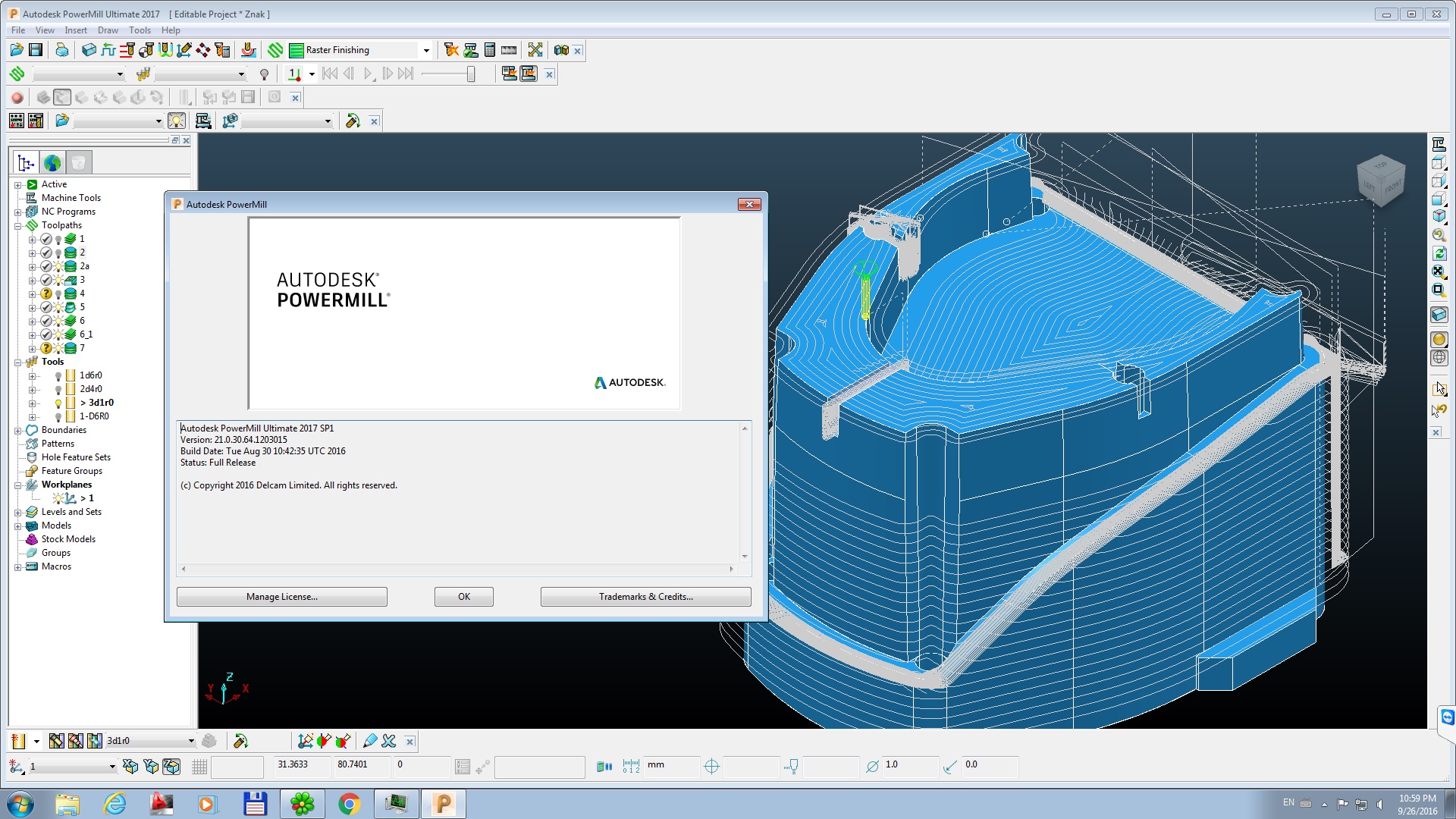The image size is (1456, 819).
Task: Save project using floppy disk icon
Action: click(36, 50)
